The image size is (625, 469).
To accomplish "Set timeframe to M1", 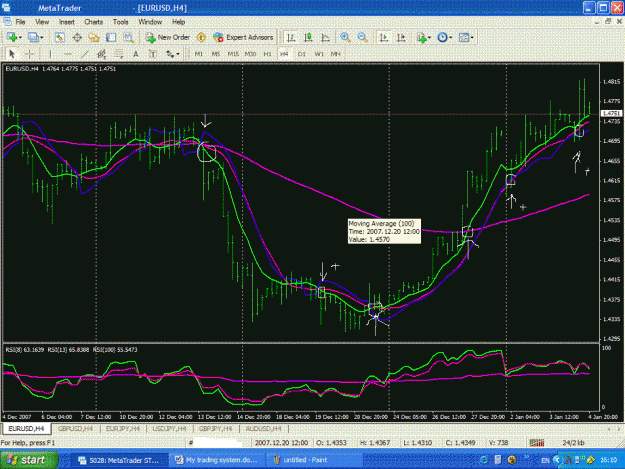I will coord(198,54).
